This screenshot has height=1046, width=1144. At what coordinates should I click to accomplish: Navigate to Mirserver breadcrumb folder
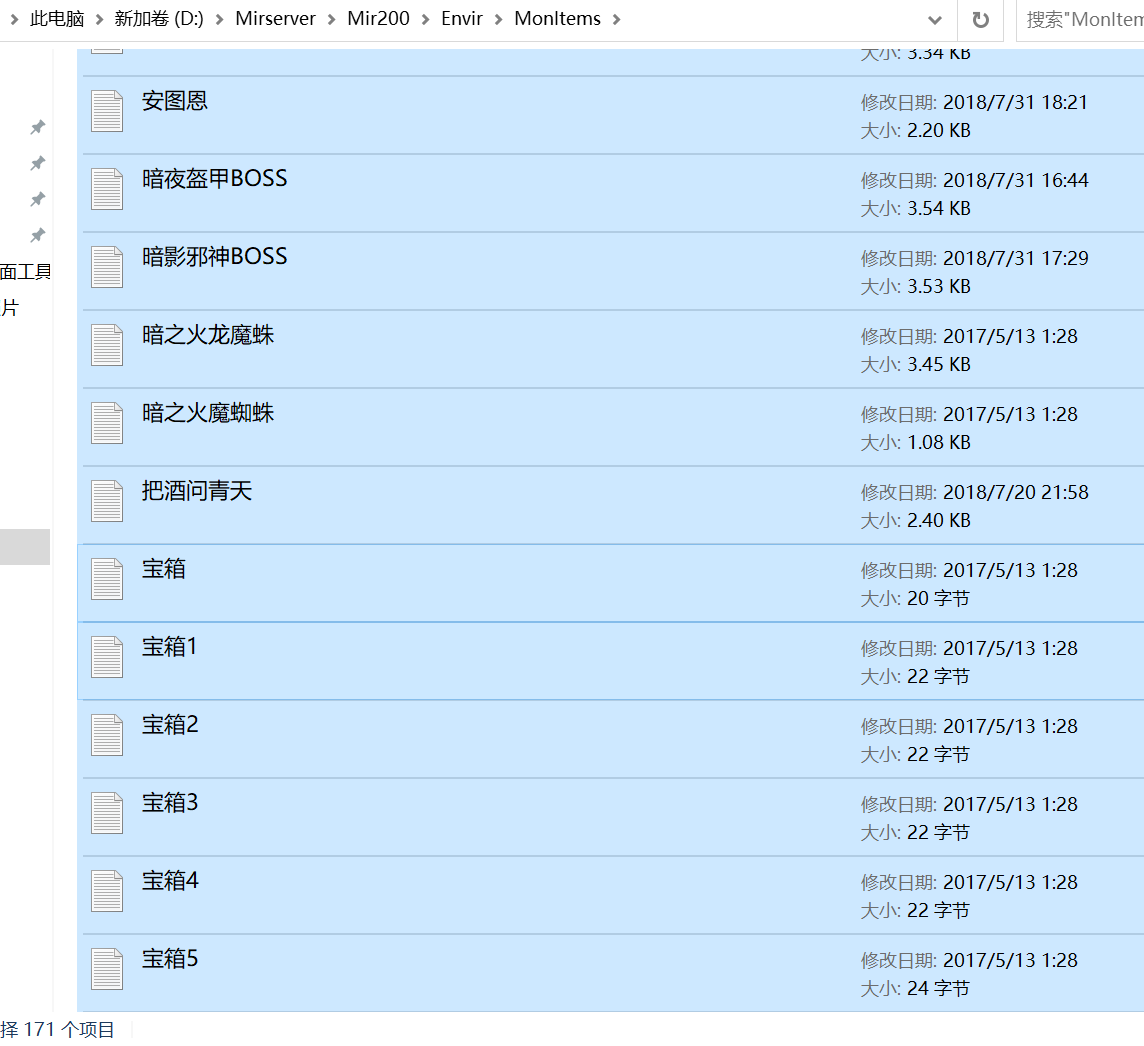point(275,19)
